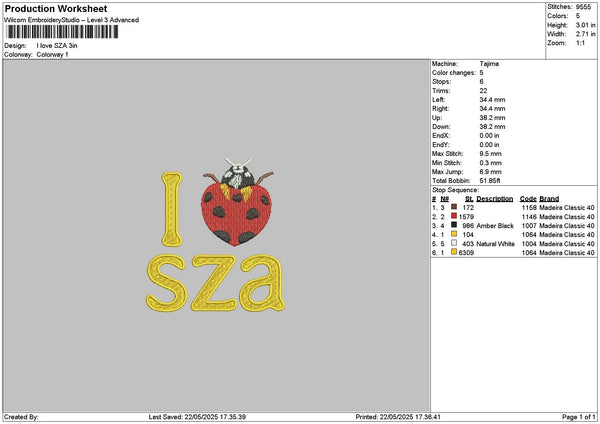Click the Description column header
This screenshot has height=424, width=600.
[494, 199]
